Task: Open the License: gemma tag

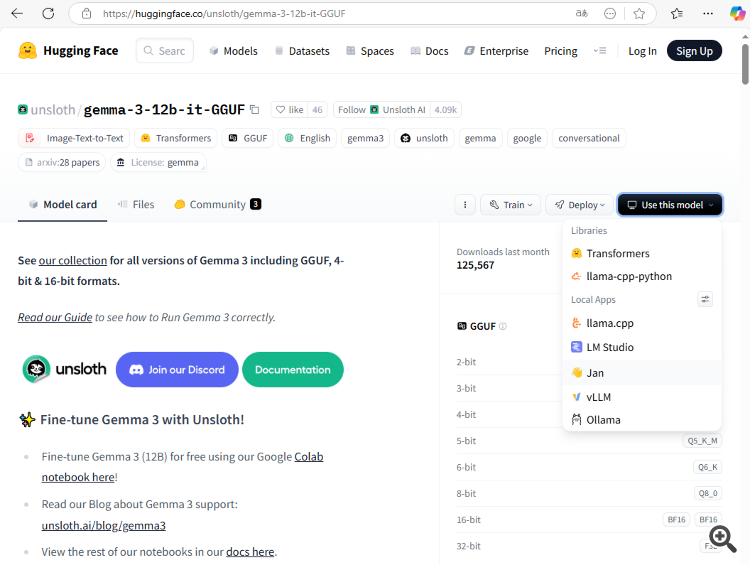Action: [x=158, y=163]
